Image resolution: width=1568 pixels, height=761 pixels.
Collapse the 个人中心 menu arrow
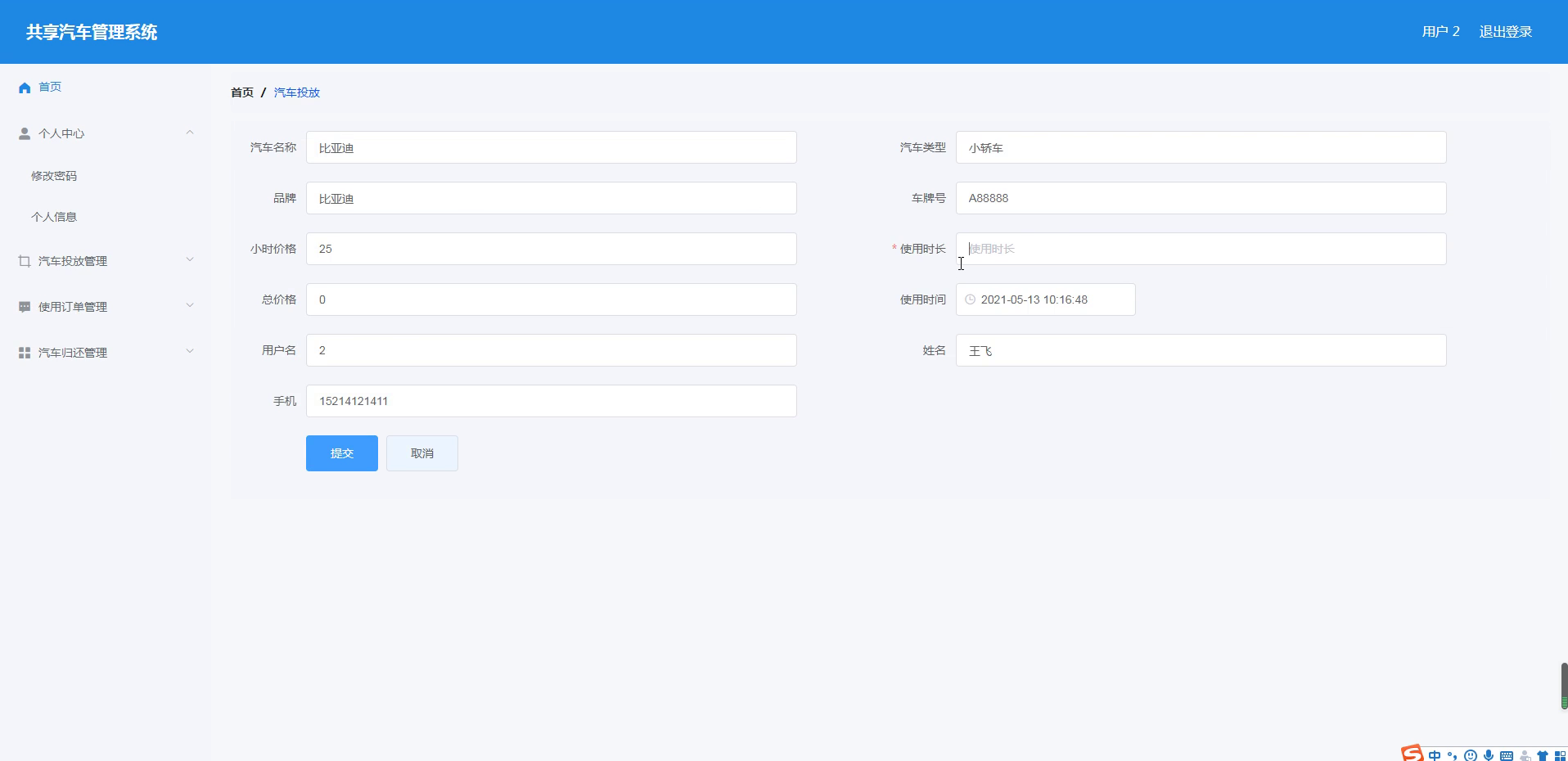coord(190,133)
